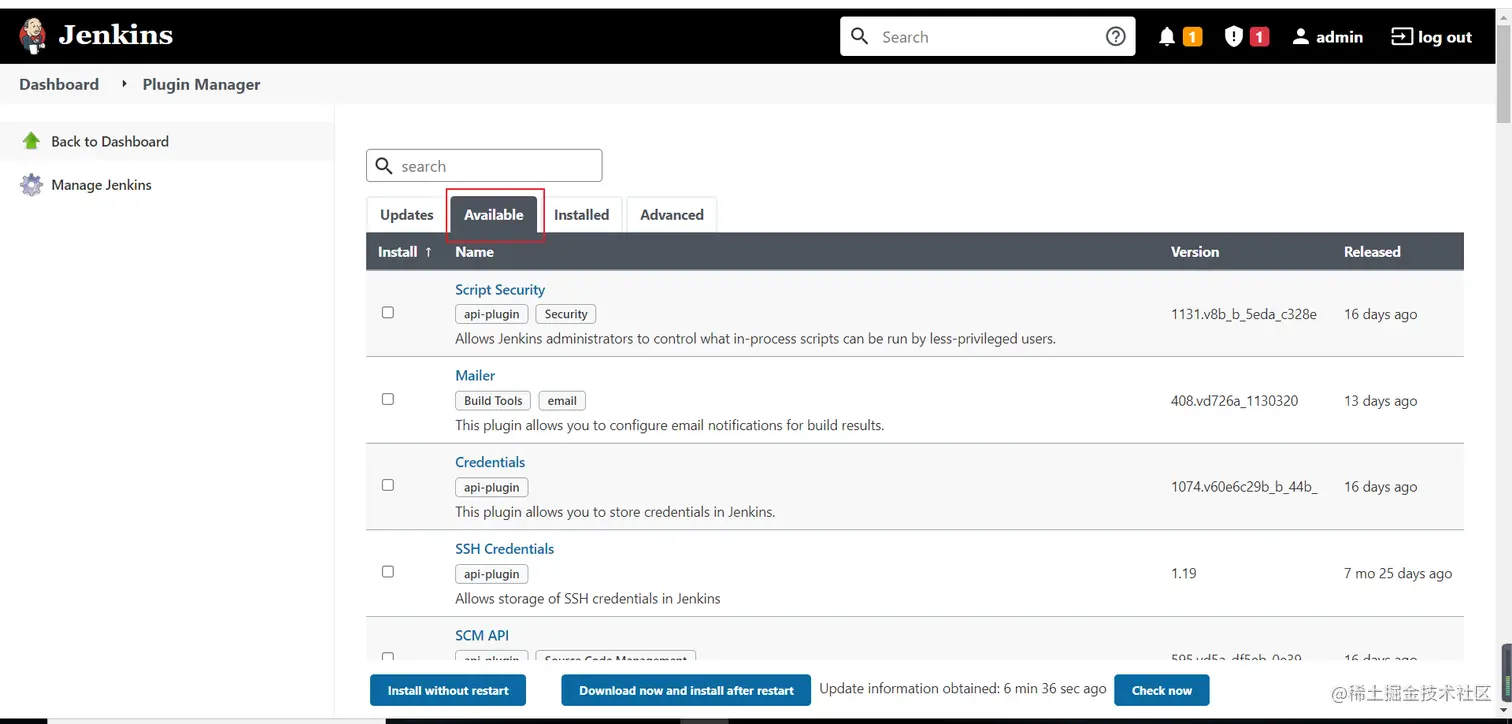
Task: Click the green Back to Dashboard arrow icon
Action: (32, 141)
